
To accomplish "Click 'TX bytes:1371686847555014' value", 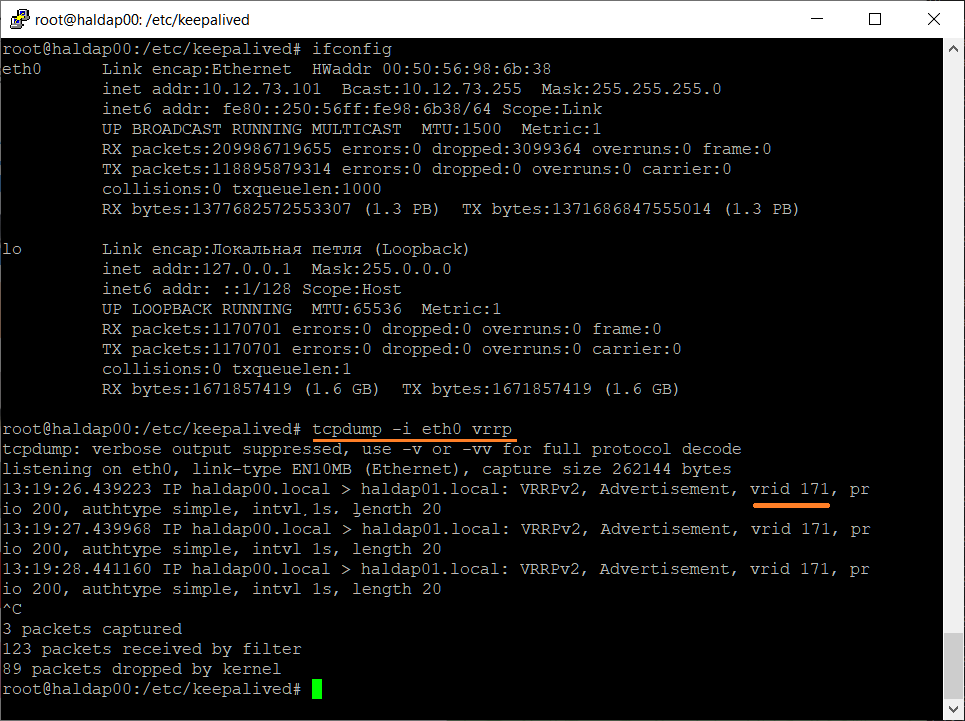I will pyautogui.click(x=586, y=209).
